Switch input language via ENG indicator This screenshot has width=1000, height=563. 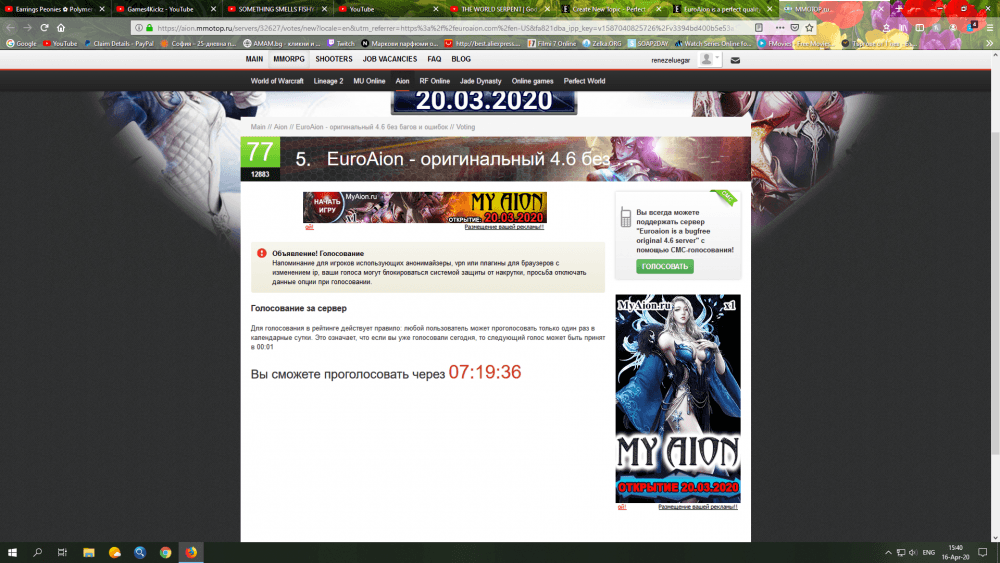coord(928,552)
